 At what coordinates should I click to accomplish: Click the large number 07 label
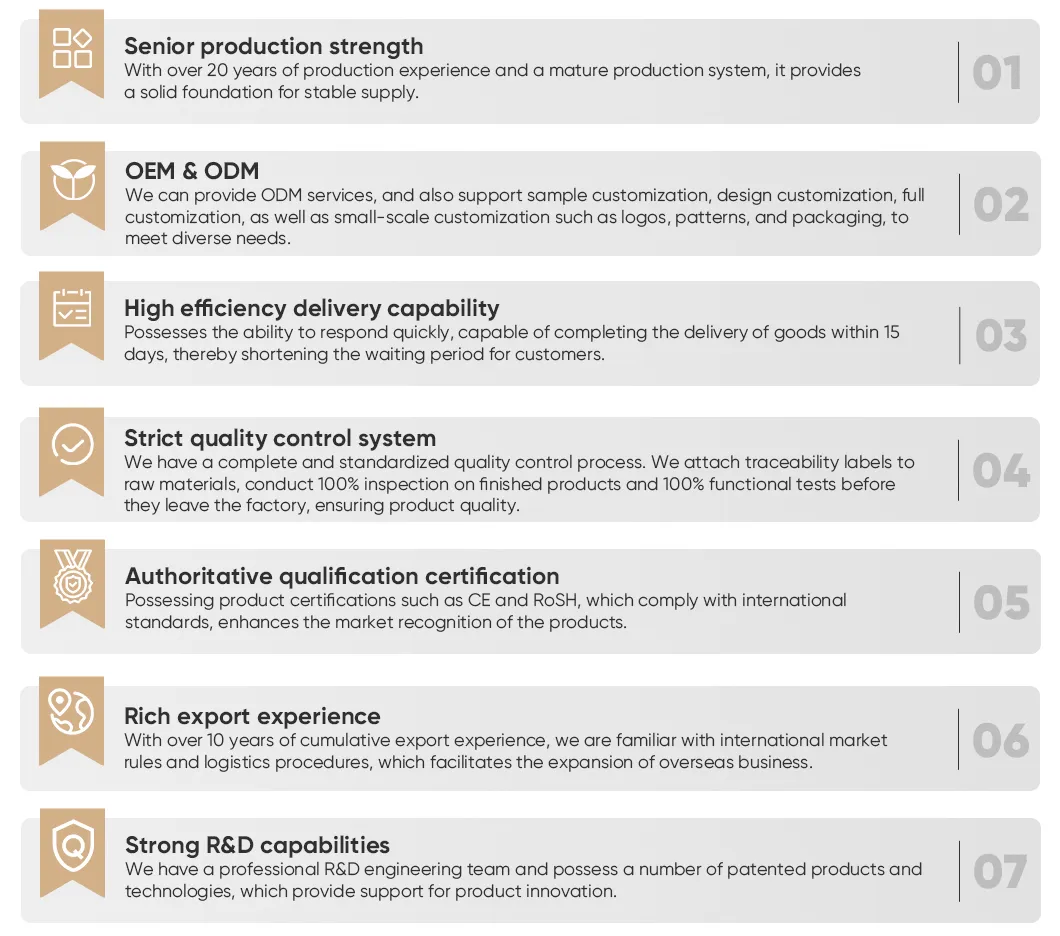click(1000, 872)
